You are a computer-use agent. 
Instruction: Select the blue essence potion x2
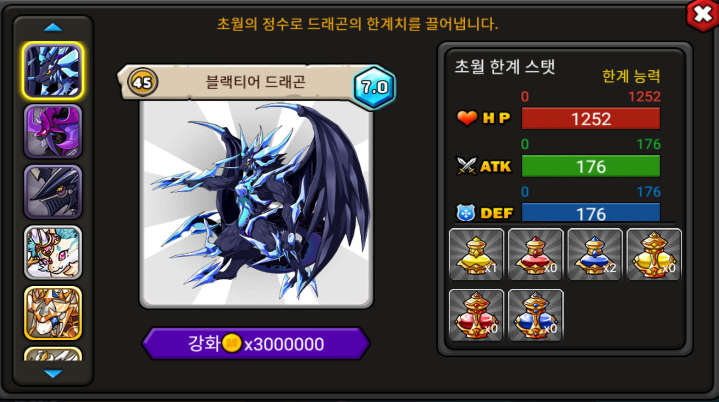click(x=595, y=254)
